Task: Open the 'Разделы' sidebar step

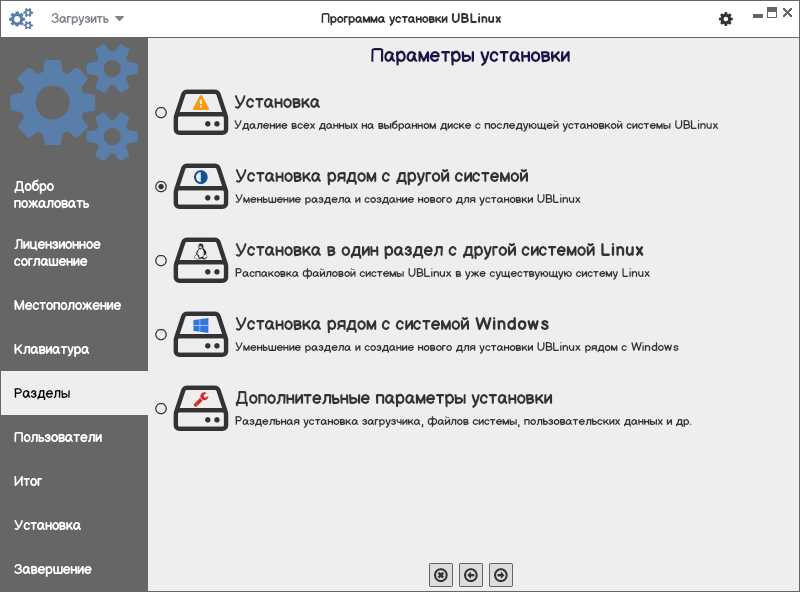Action: point(74,393)
